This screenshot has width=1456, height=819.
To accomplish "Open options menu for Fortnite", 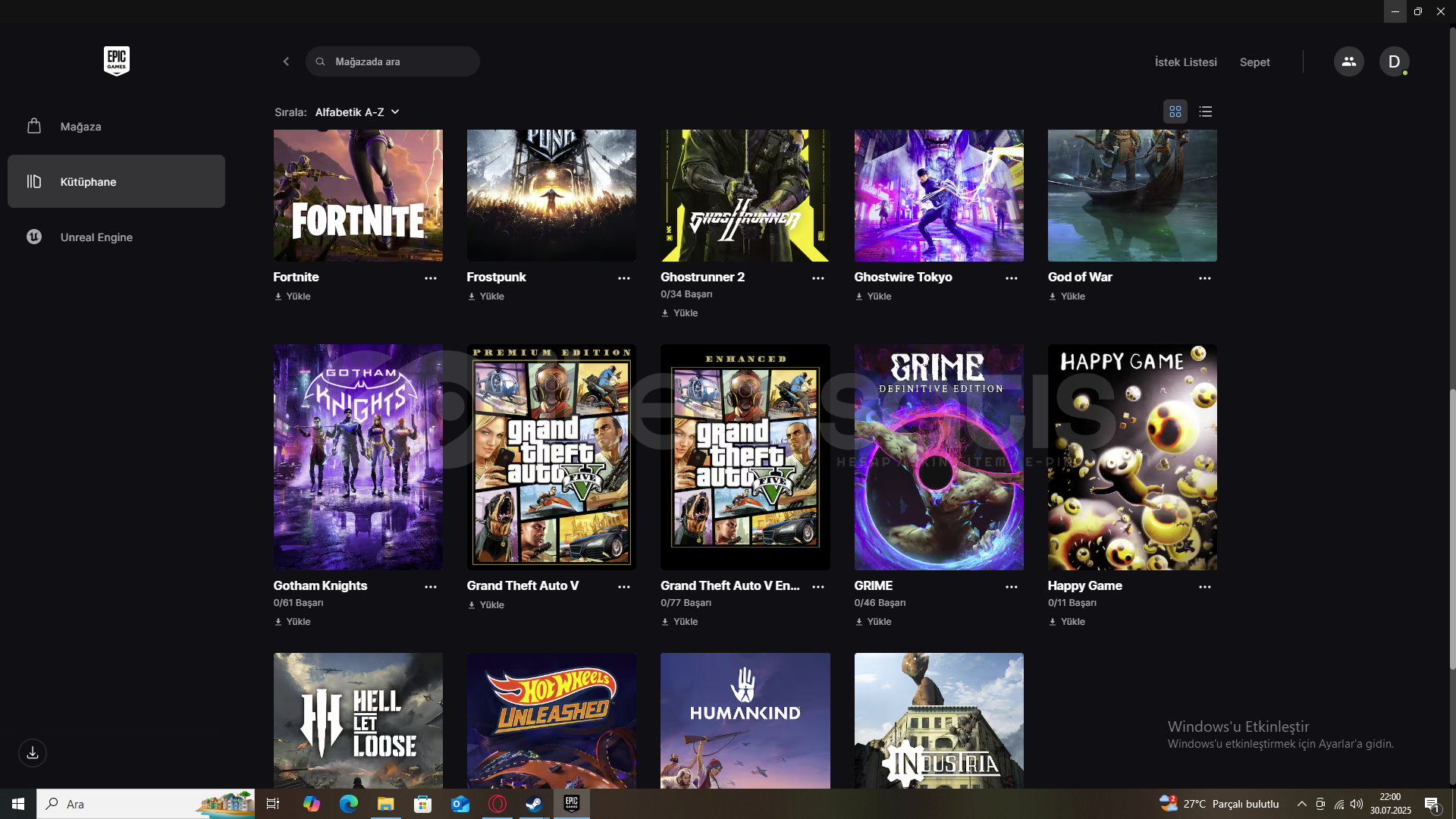I will [431, 278].
